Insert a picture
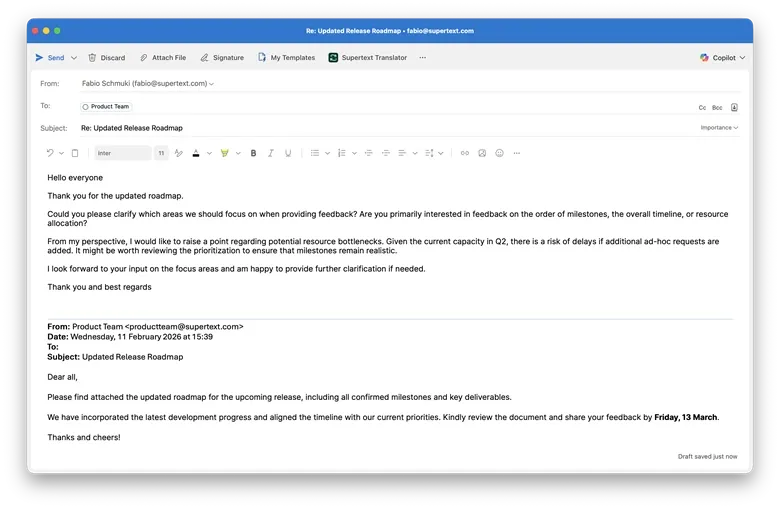 [482, 153]
